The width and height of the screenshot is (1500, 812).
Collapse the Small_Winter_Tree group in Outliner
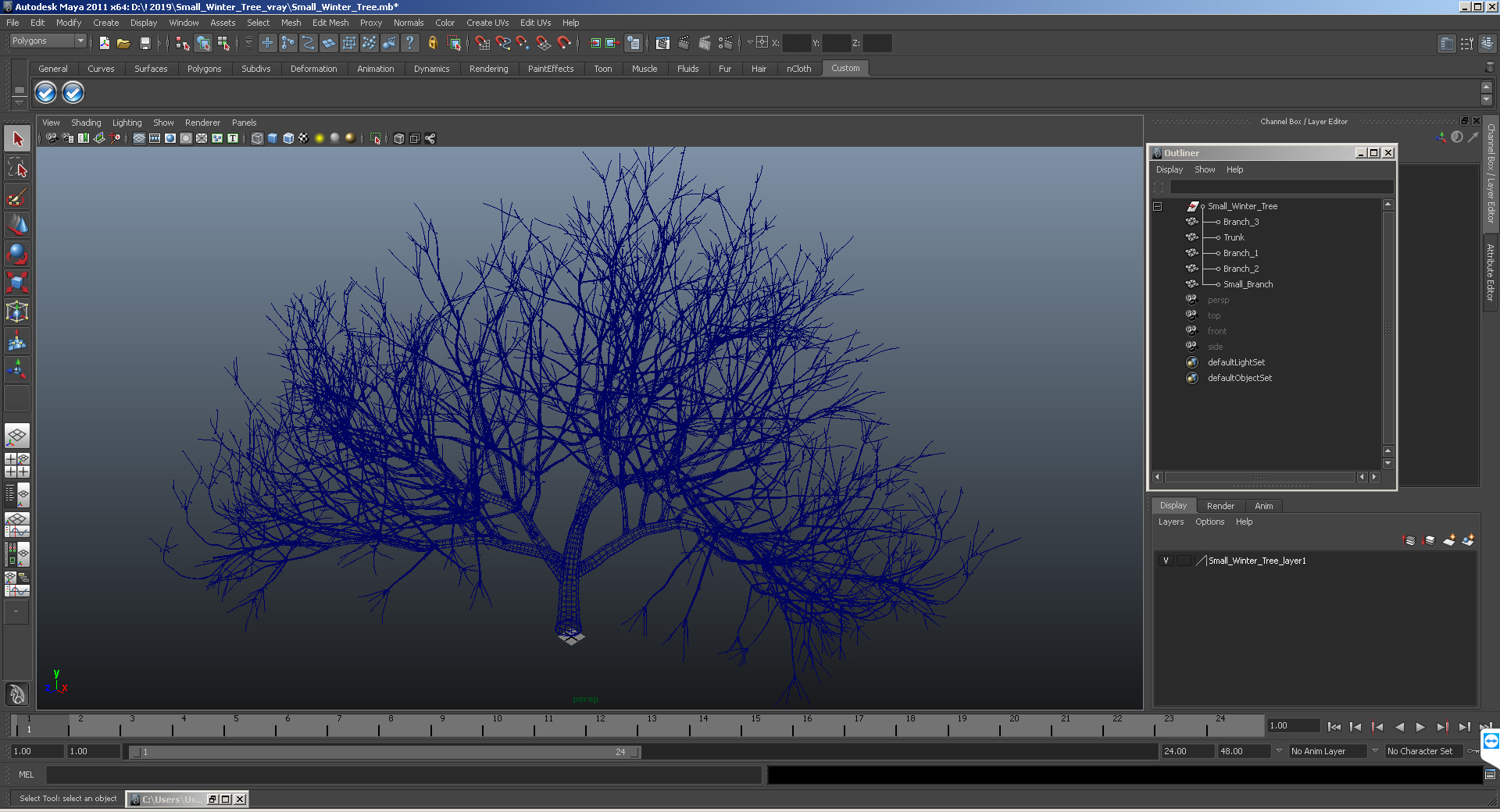tap(1158, 207)
